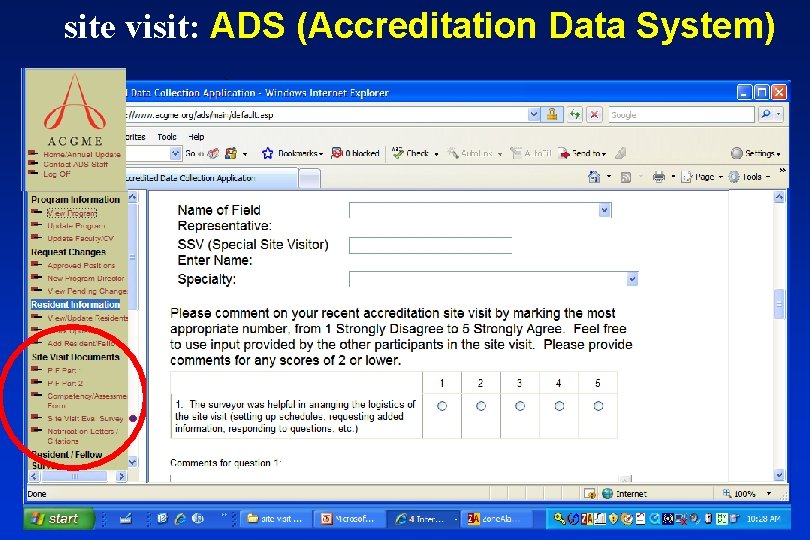Screen dimensions: 810x540
Task: Open the Bookmarks dropdown arrow
Action: click(321, 154)
